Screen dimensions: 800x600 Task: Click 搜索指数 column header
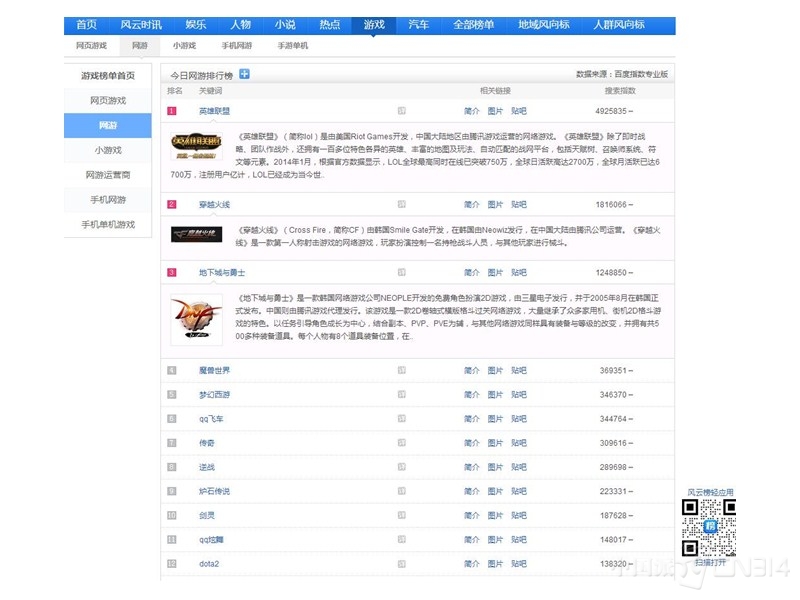tap(620, 91)
